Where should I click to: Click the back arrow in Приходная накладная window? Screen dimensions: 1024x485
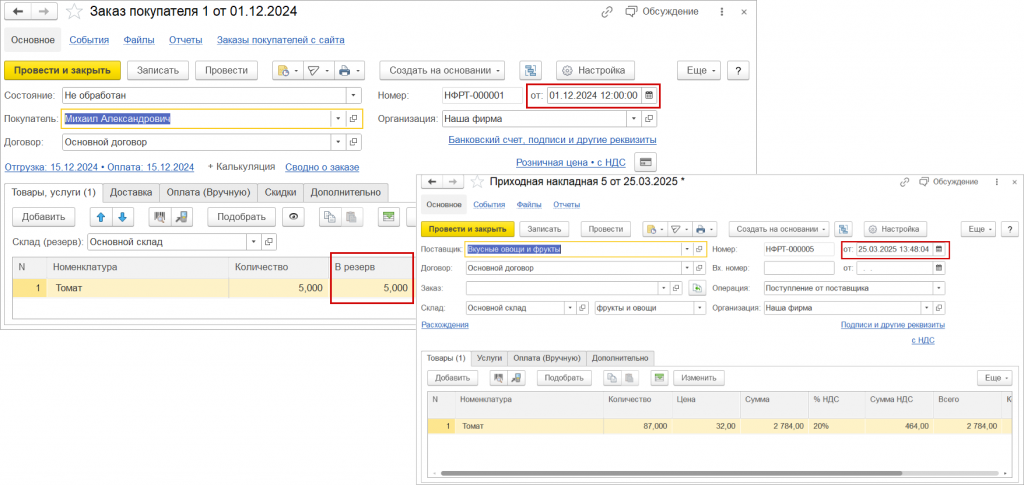(432, 182)
